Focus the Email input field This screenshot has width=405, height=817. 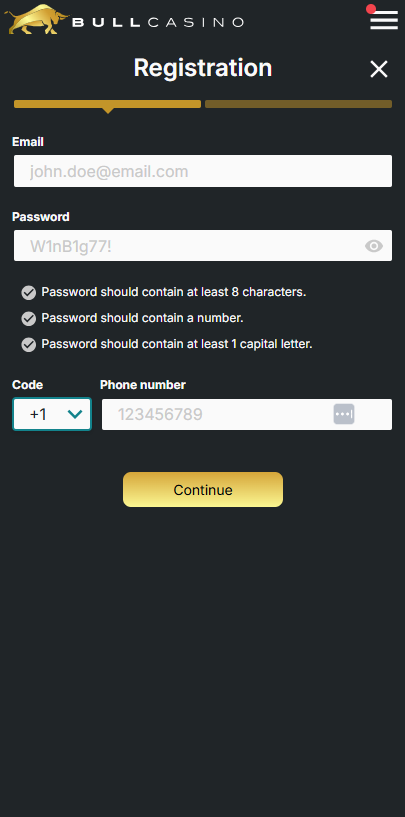click(203, 171)
